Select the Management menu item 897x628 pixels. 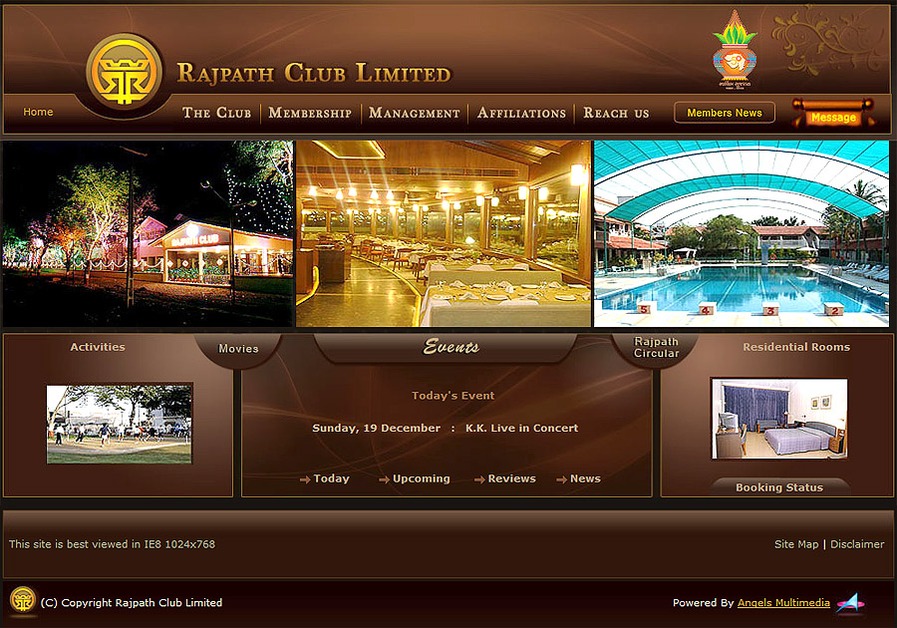(x=414, y=113)
